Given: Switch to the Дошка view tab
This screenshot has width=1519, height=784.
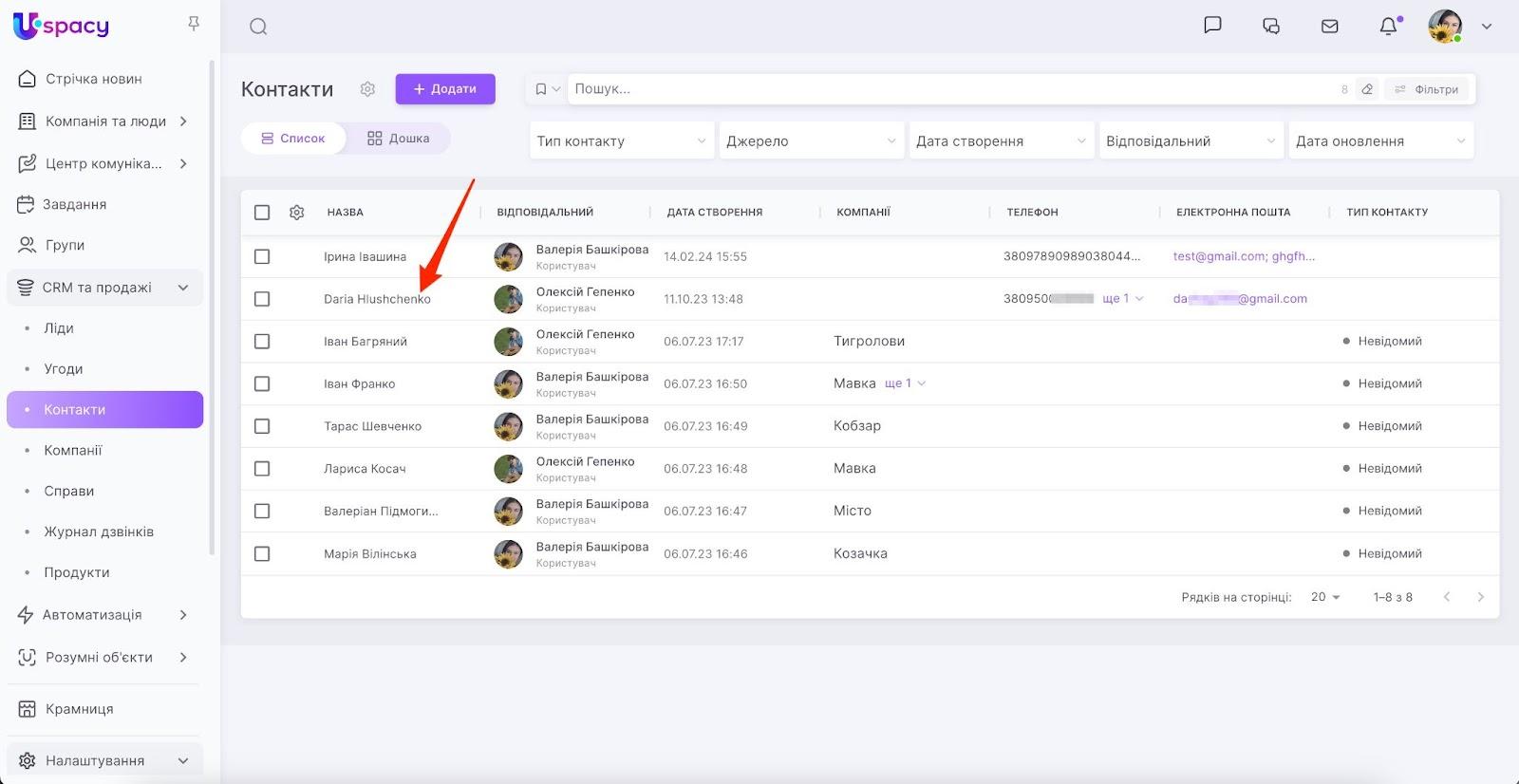Looking at the screenshot, I should point(399,139).
